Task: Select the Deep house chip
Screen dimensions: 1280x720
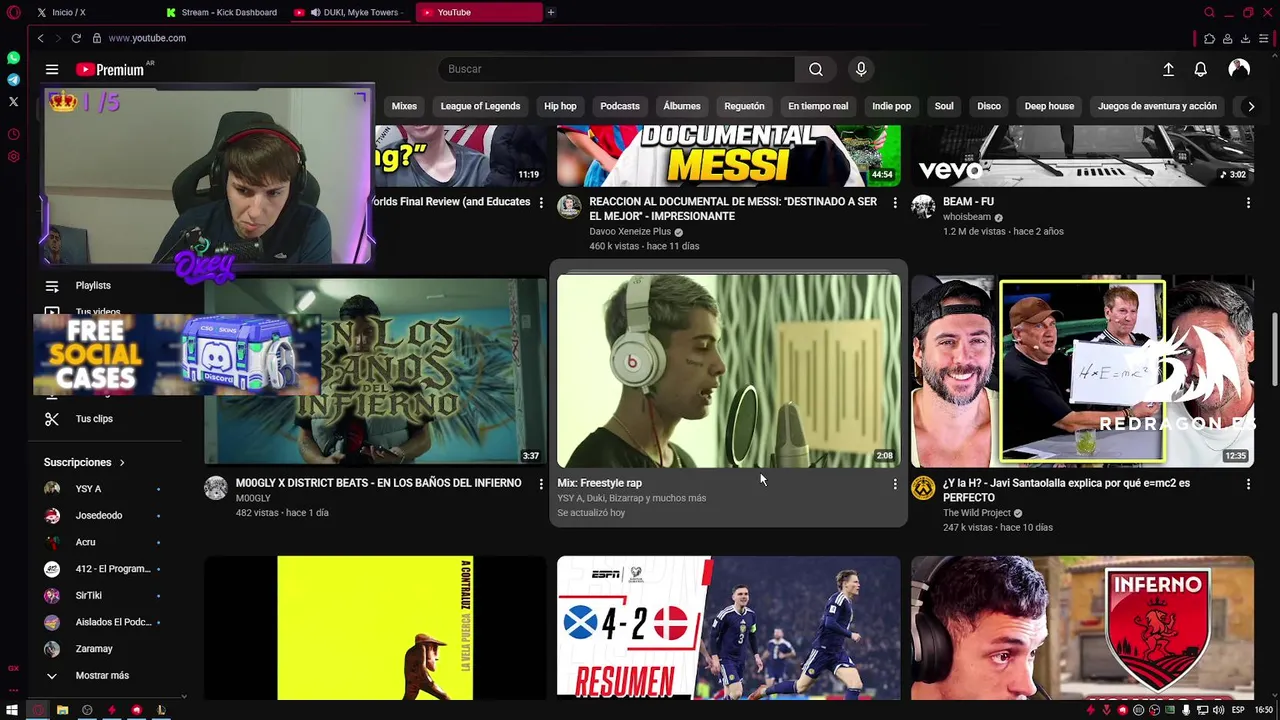Action: pos(1049,106)
